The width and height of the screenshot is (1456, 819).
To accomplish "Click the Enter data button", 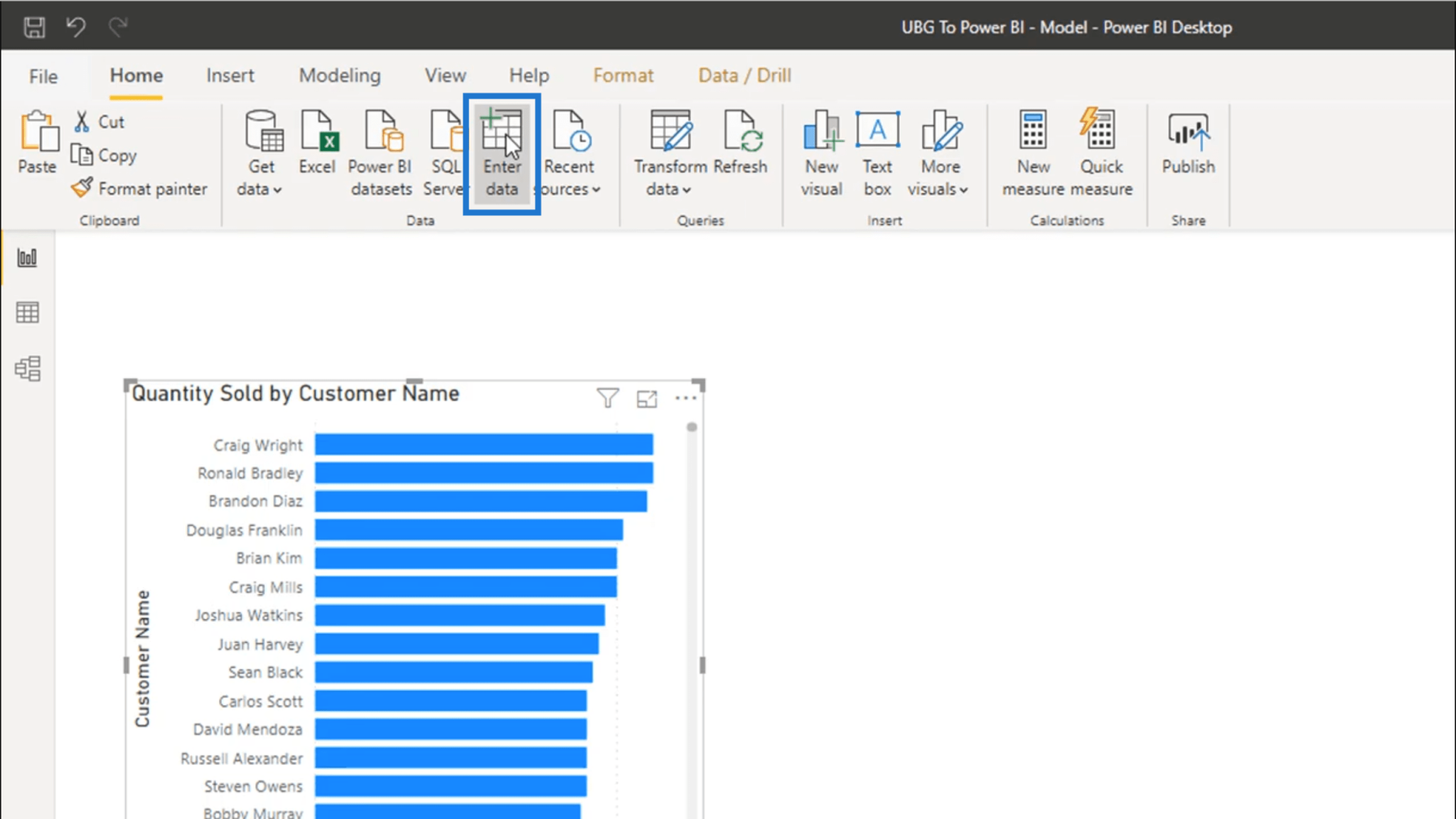I will [x=501, y=155].
